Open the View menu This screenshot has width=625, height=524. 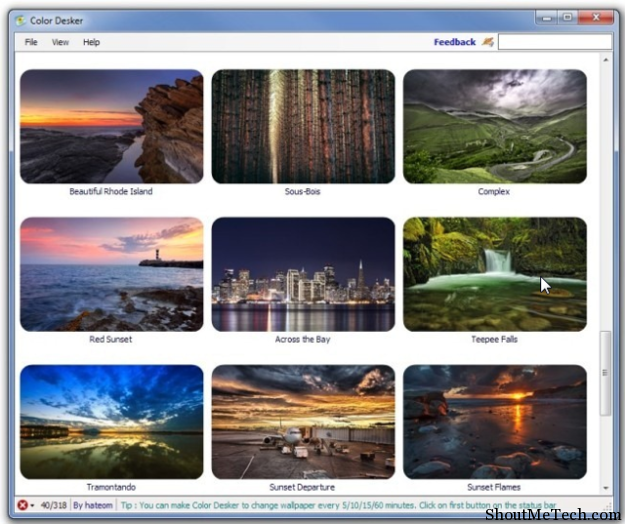(x=60, y=42)
